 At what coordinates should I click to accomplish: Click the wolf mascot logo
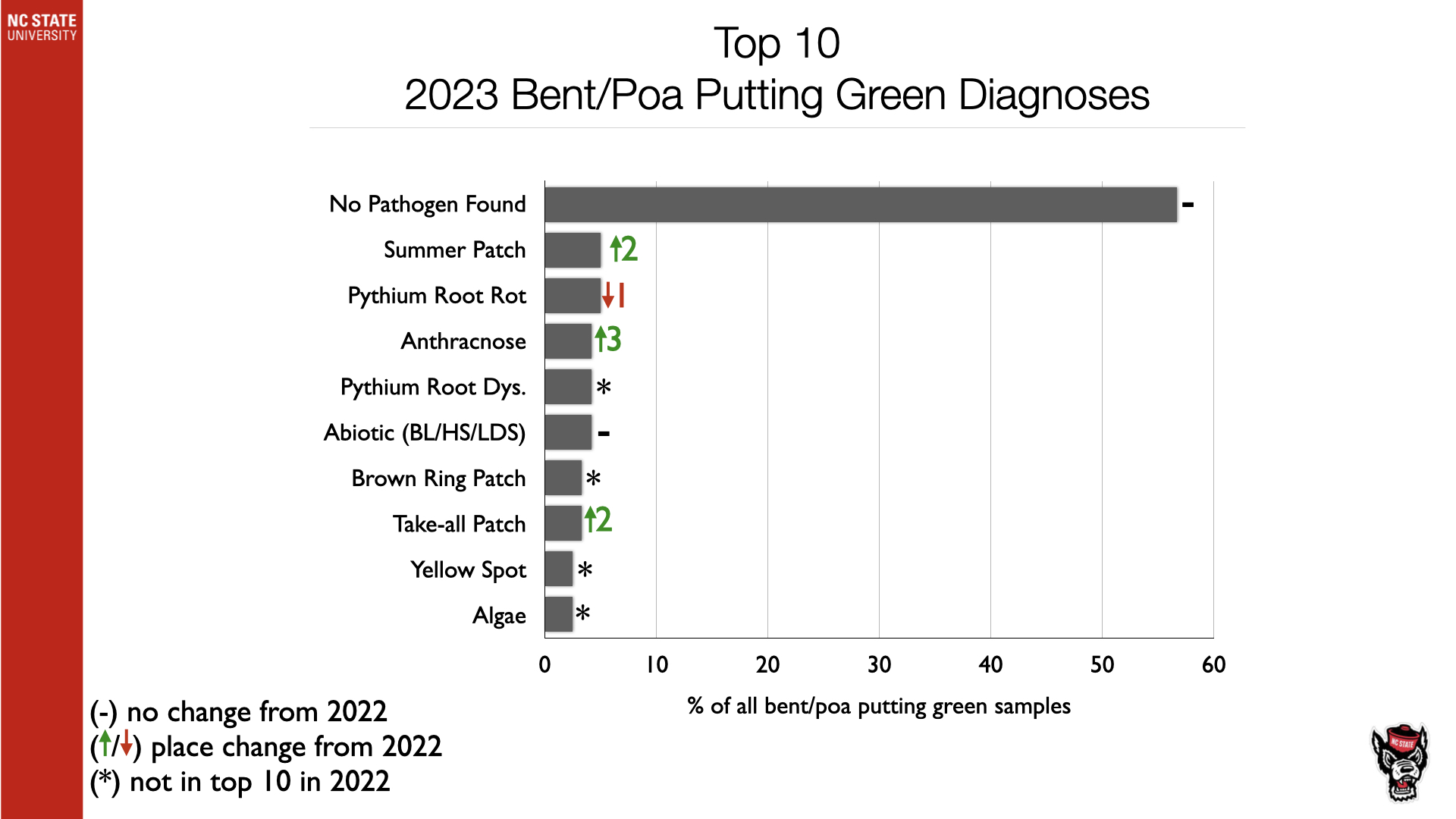pos(1400,762)
